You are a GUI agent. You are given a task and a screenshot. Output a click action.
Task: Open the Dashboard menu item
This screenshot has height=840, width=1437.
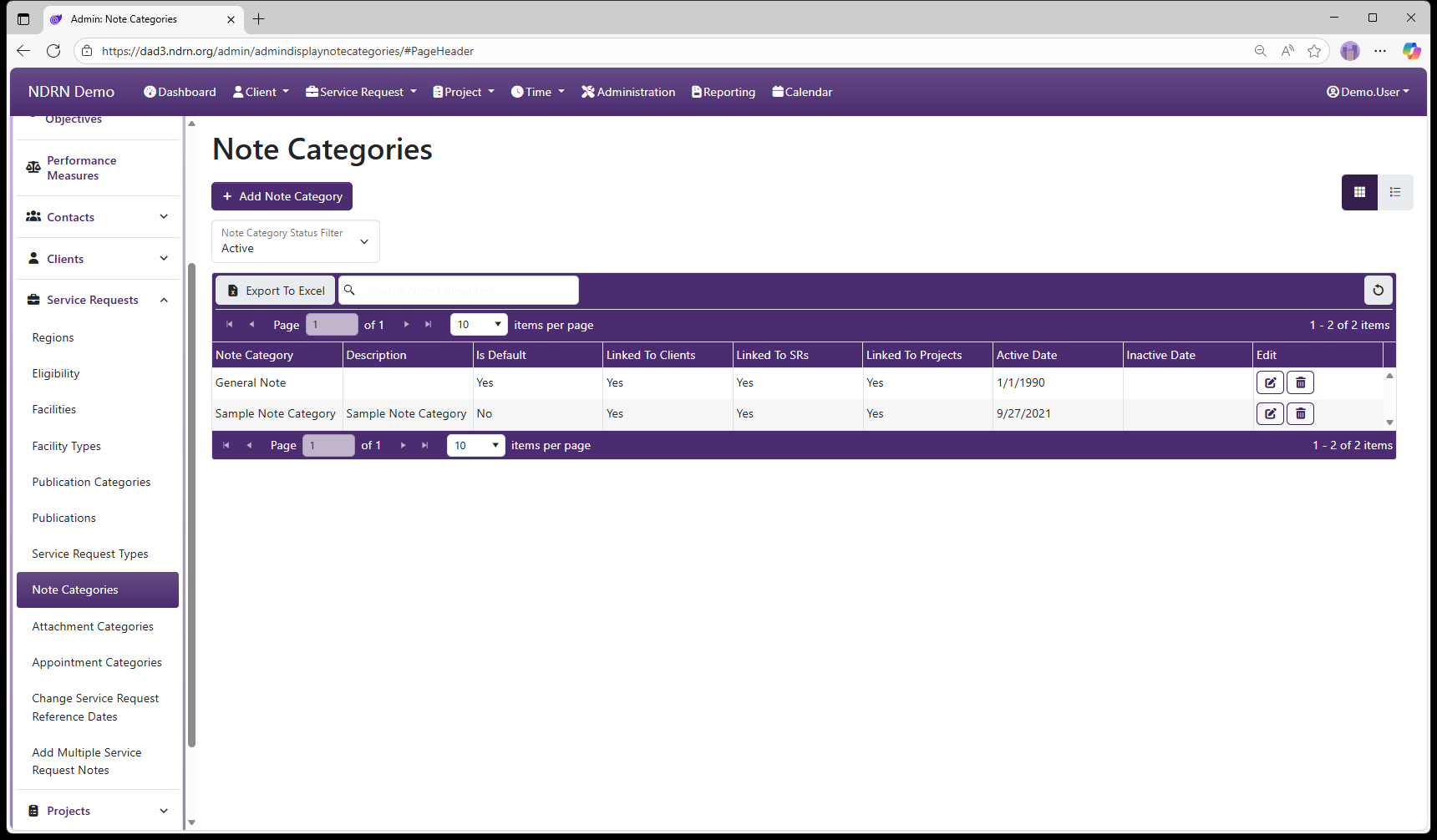tap(180, 92)
